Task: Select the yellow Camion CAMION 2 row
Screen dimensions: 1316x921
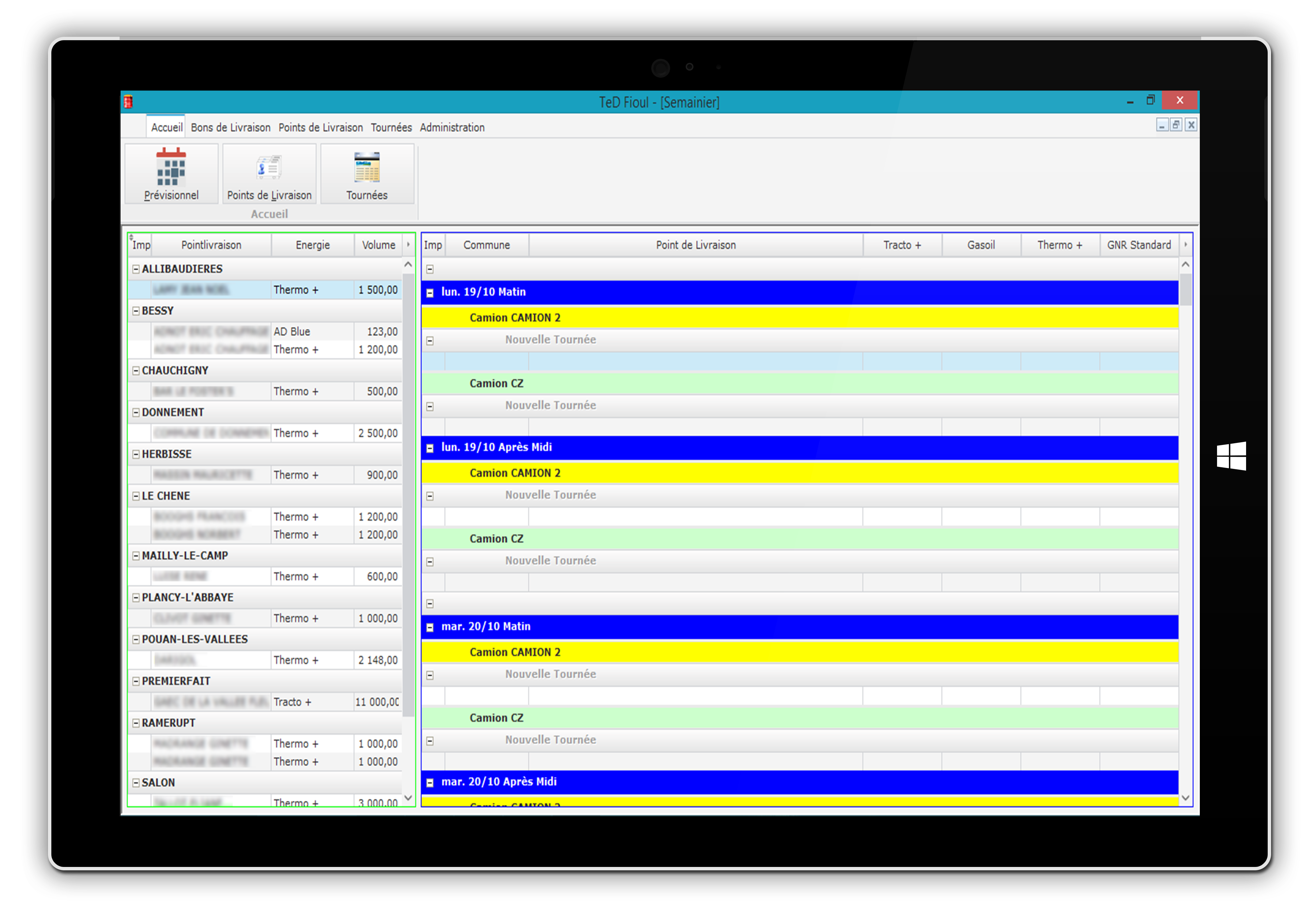Action: tap(799, 318)
